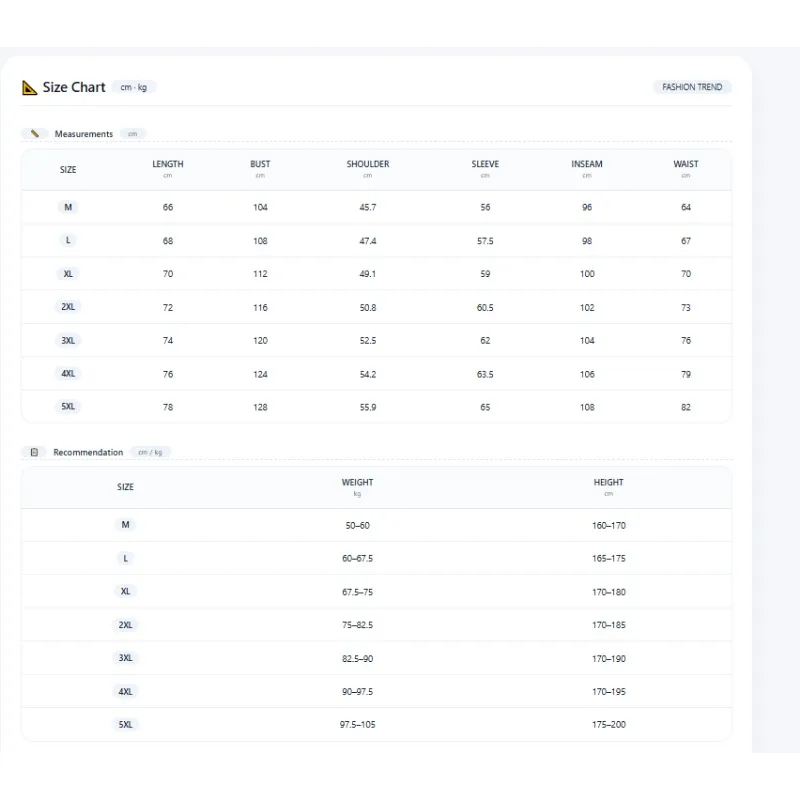Click weight range 97.5–105
Screen dimensions: 800x800
[358, 724]
